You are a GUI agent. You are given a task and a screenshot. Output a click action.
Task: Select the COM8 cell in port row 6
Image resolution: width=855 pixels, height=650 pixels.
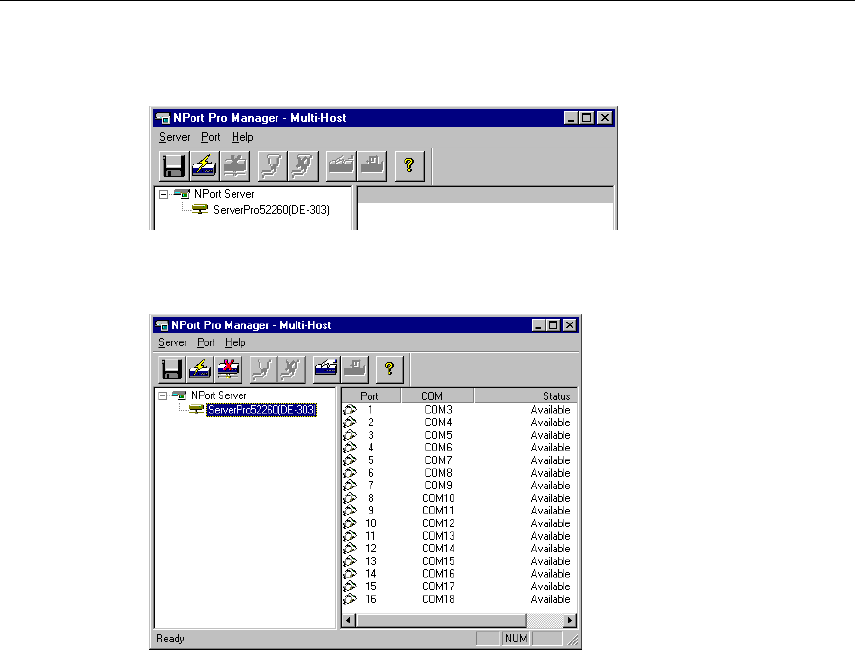click(x=438, y=473)
